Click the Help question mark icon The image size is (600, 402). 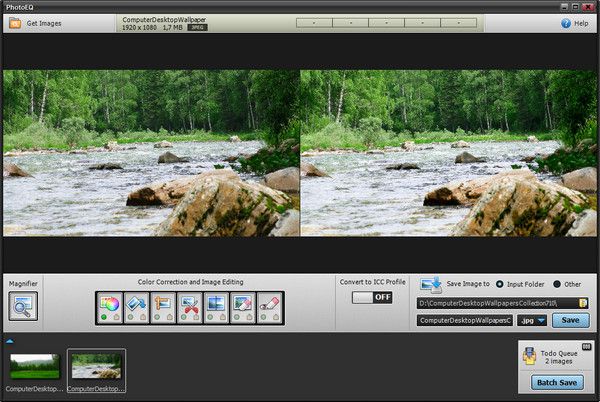coord(565,22)
